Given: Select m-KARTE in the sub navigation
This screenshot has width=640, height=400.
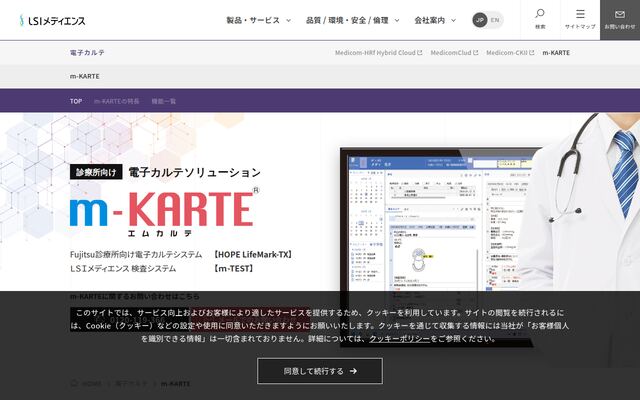Looking at the screenshot, I should click(x=556, y=53).
